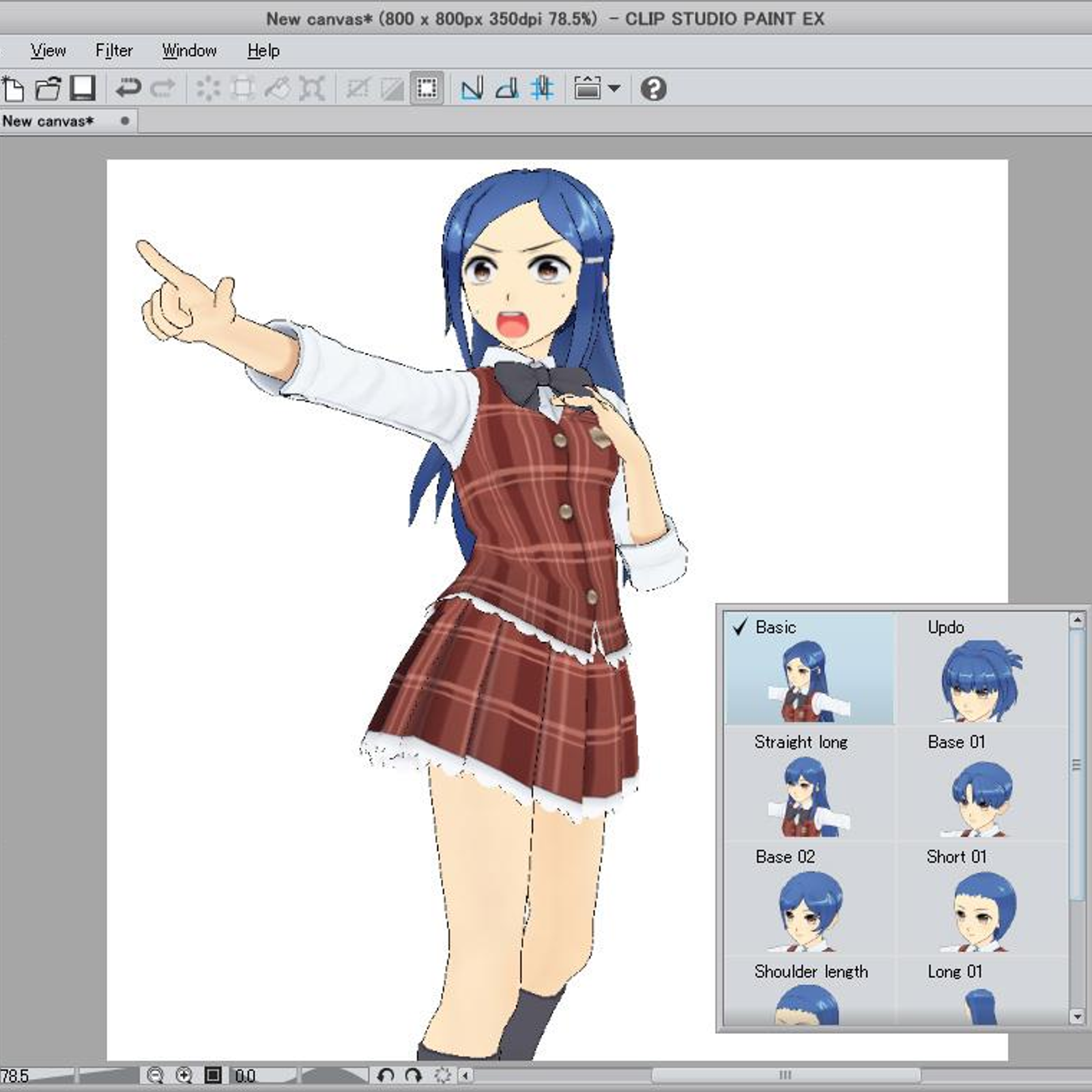
Task: Toggle Snap to Ruler
Action: [472, 89]
